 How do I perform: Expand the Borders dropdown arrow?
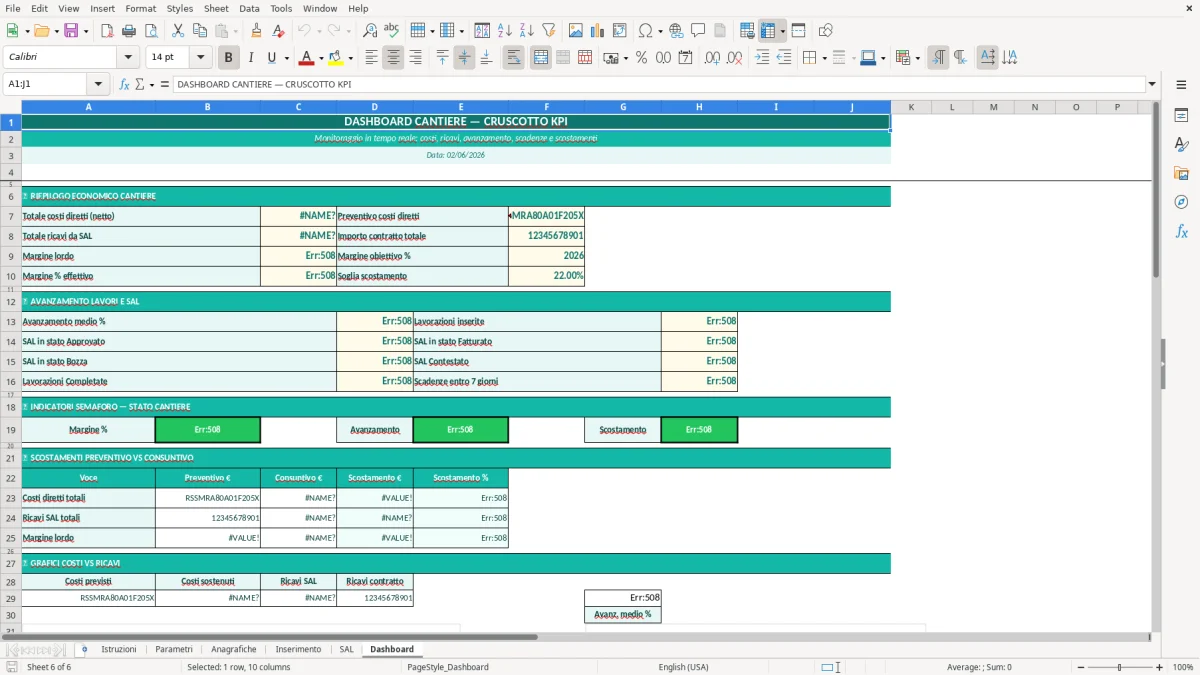824,58
